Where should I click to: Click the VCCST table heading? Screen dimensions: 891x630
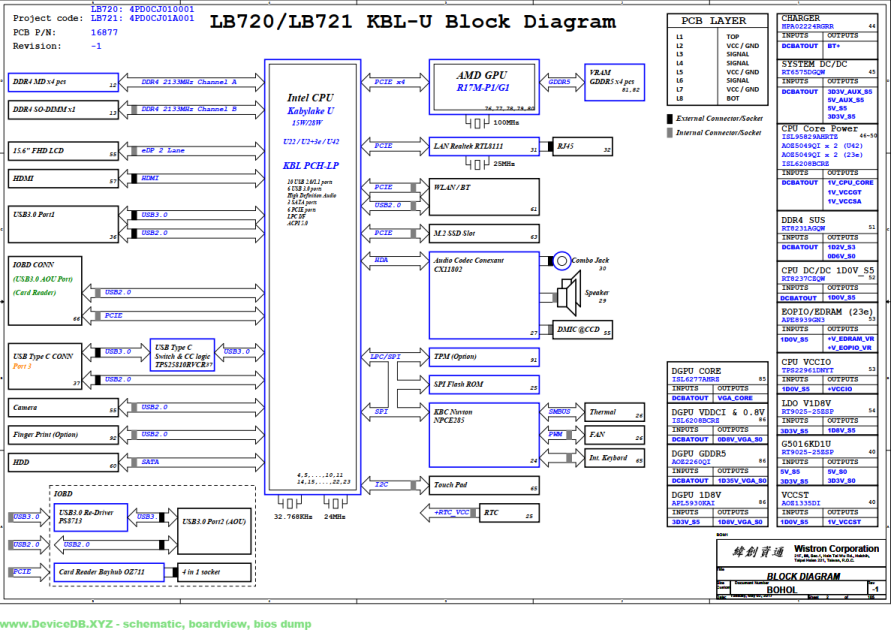(795, 495)
